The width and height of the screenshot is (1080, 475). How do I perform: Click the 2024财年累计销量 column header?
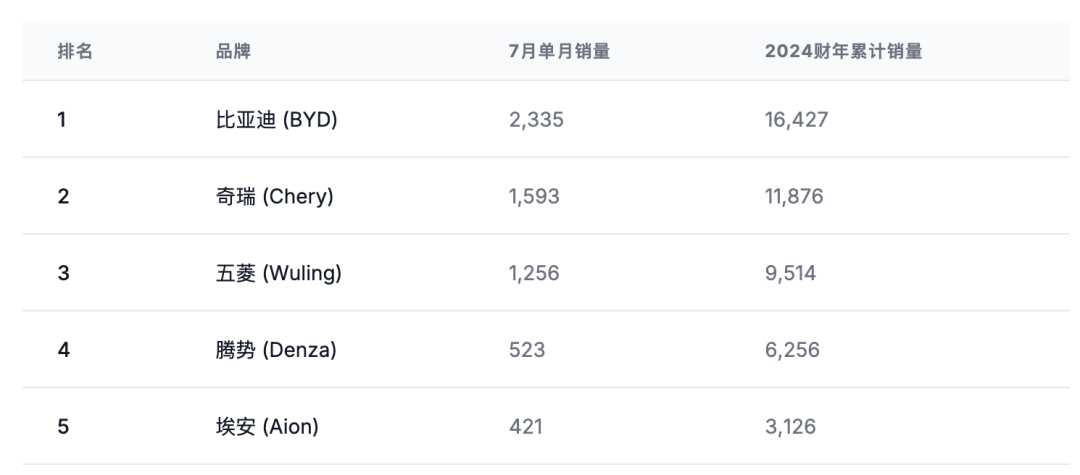click(x=843, y=52)
